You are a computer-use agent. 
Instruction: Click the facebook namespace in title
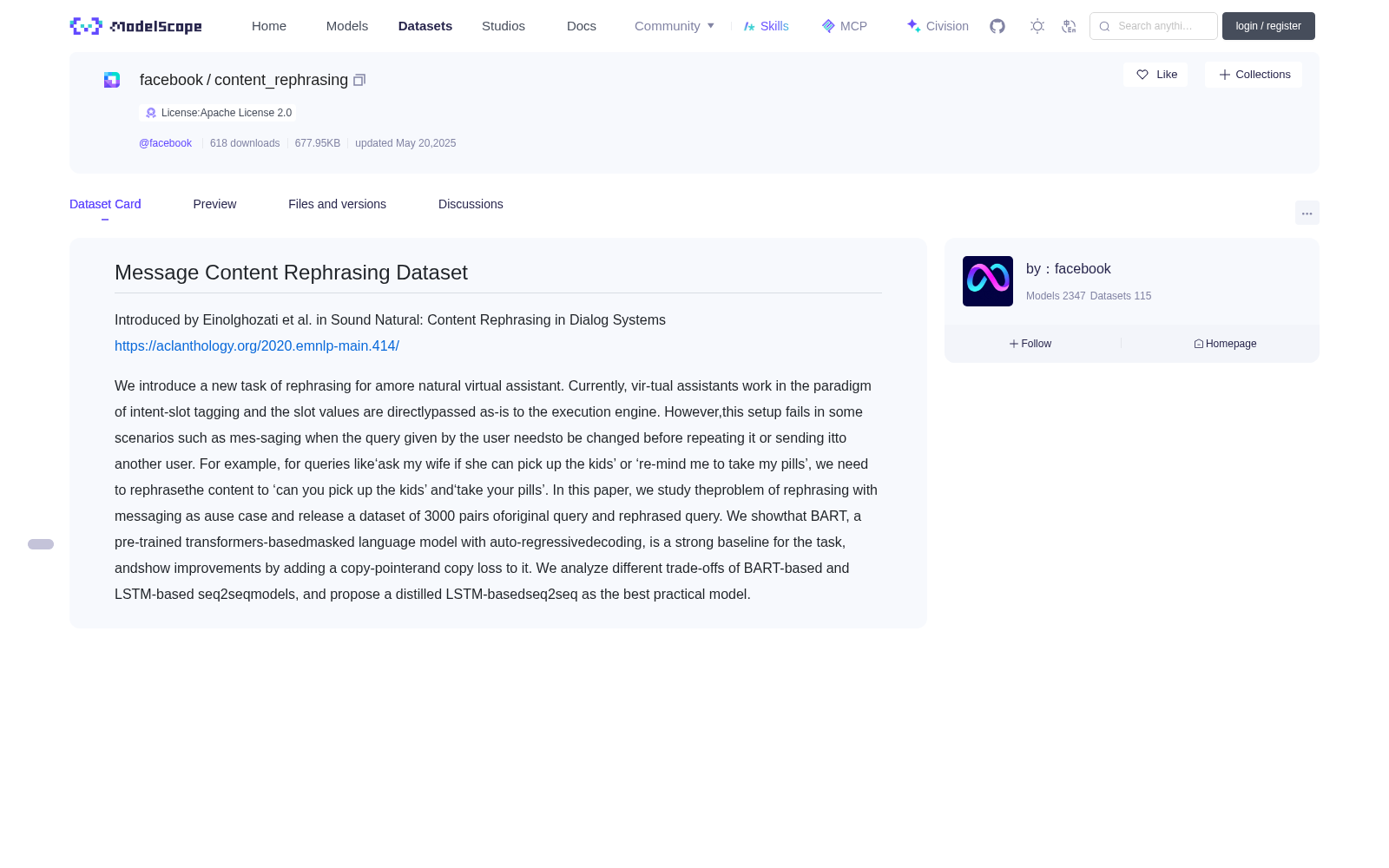click(x=171, y=80)
